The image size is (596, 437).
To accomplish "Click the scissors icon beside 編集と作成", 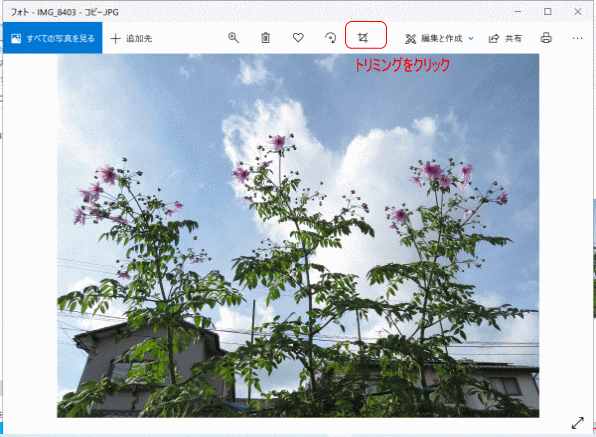I will pos(411,39).
